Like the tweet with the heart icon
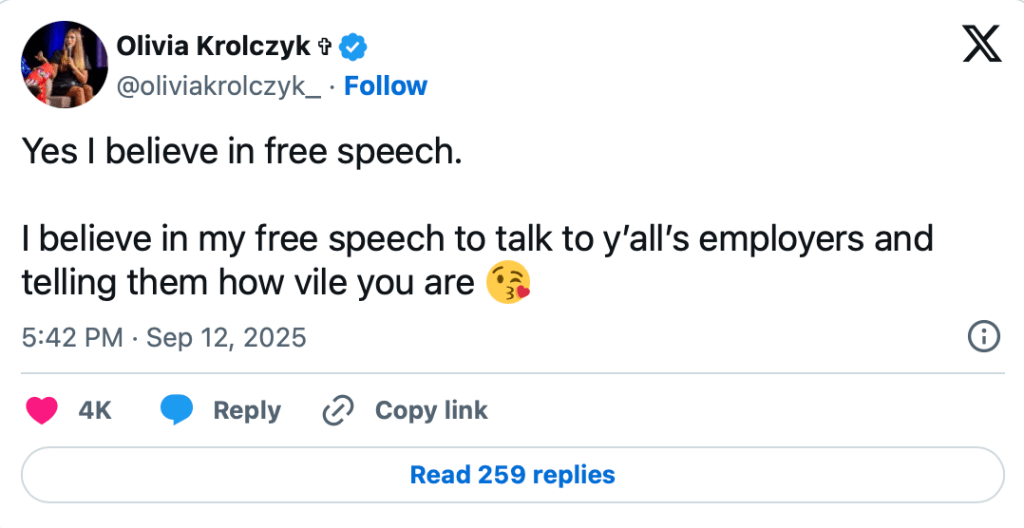This screenshot has width=1024, height=528. [41, 410]
